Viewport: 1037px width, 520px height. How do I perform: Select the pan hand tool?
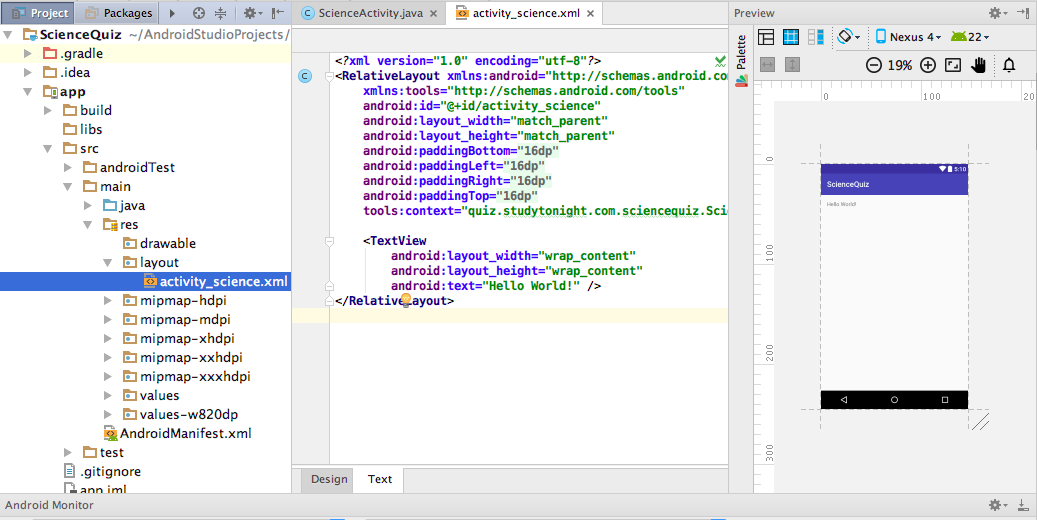[979, 65]
